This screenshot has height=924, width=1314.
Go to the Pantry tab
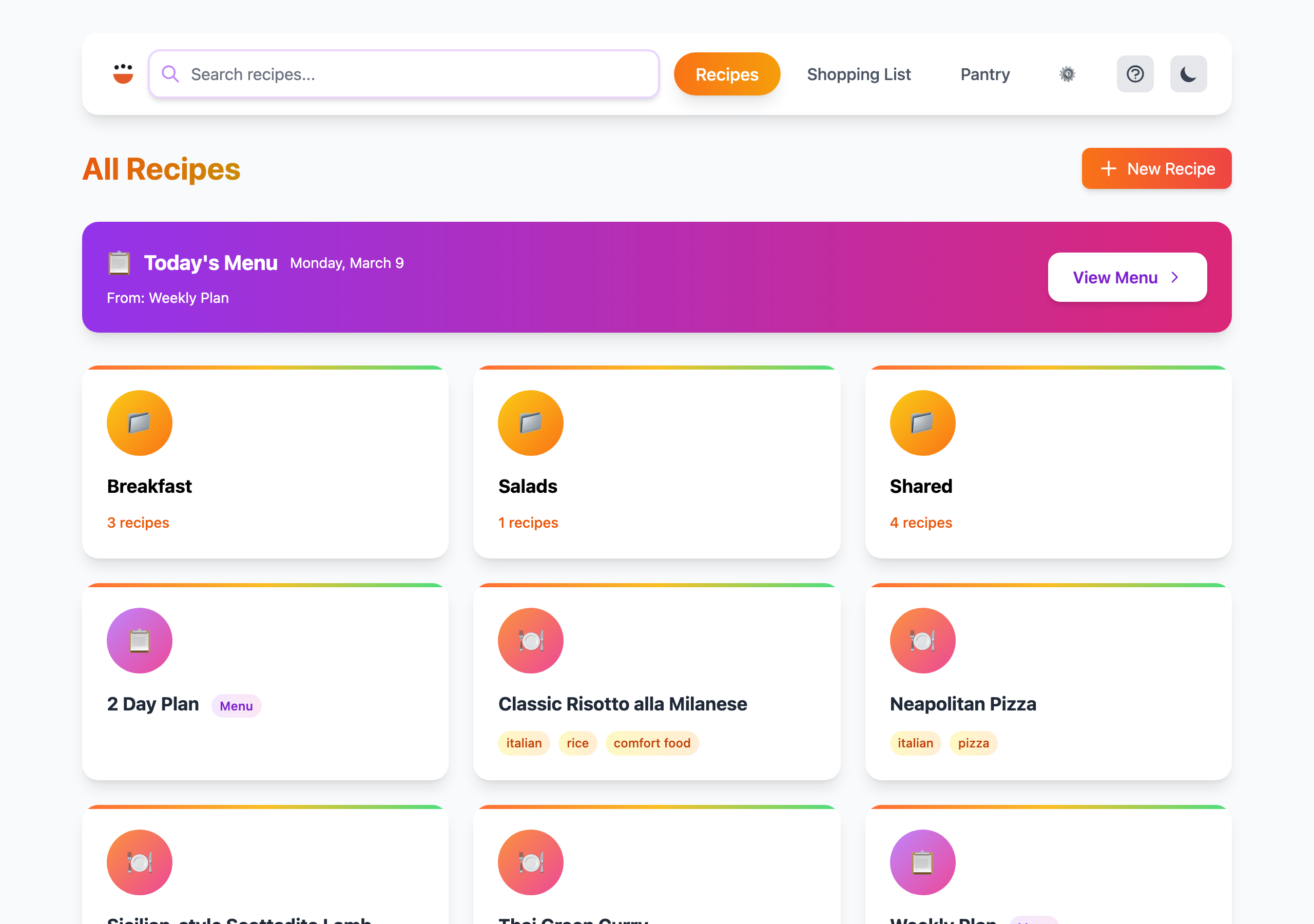click(984, 74)
